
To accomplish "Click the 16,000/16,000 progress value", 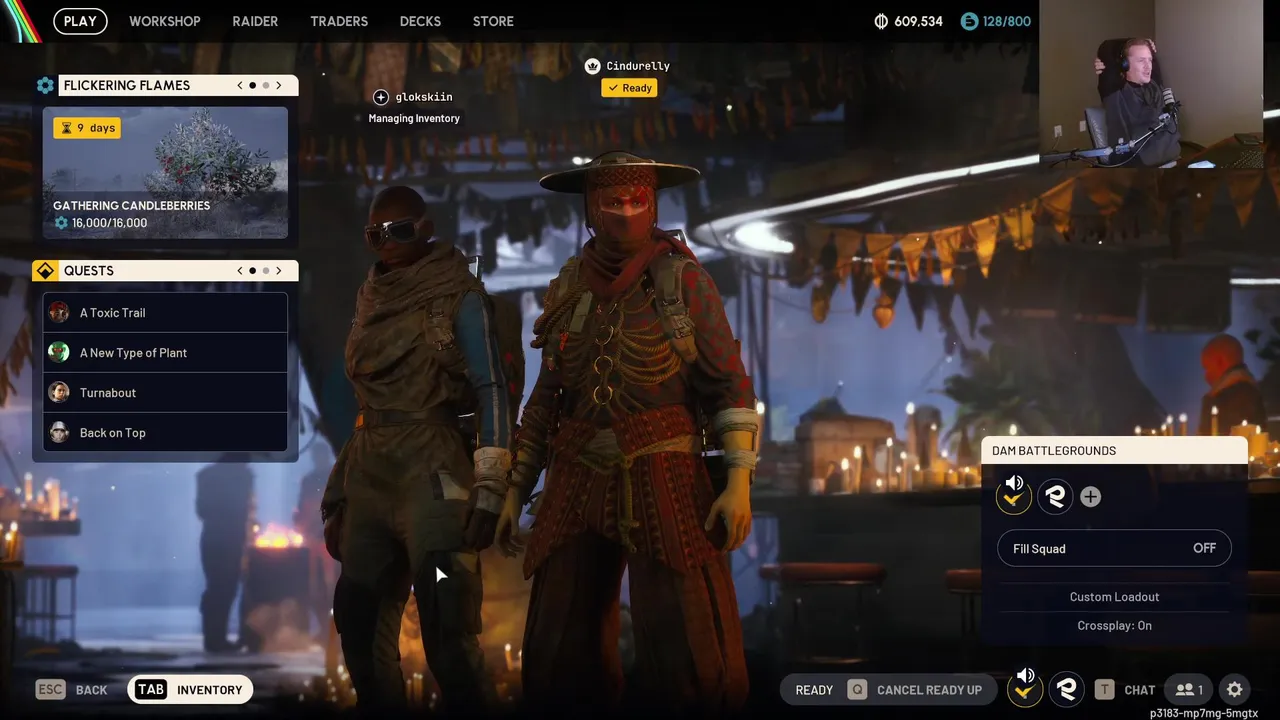I will (109, 223).
